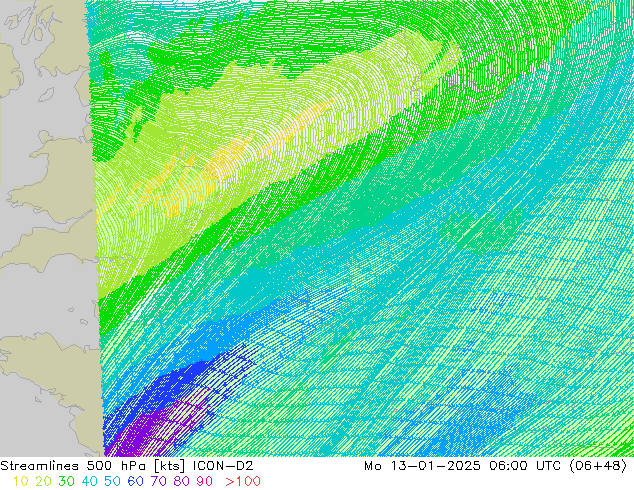Click the green '30' legend value
Screen dimensions: 634x490
tap(66, 481)
